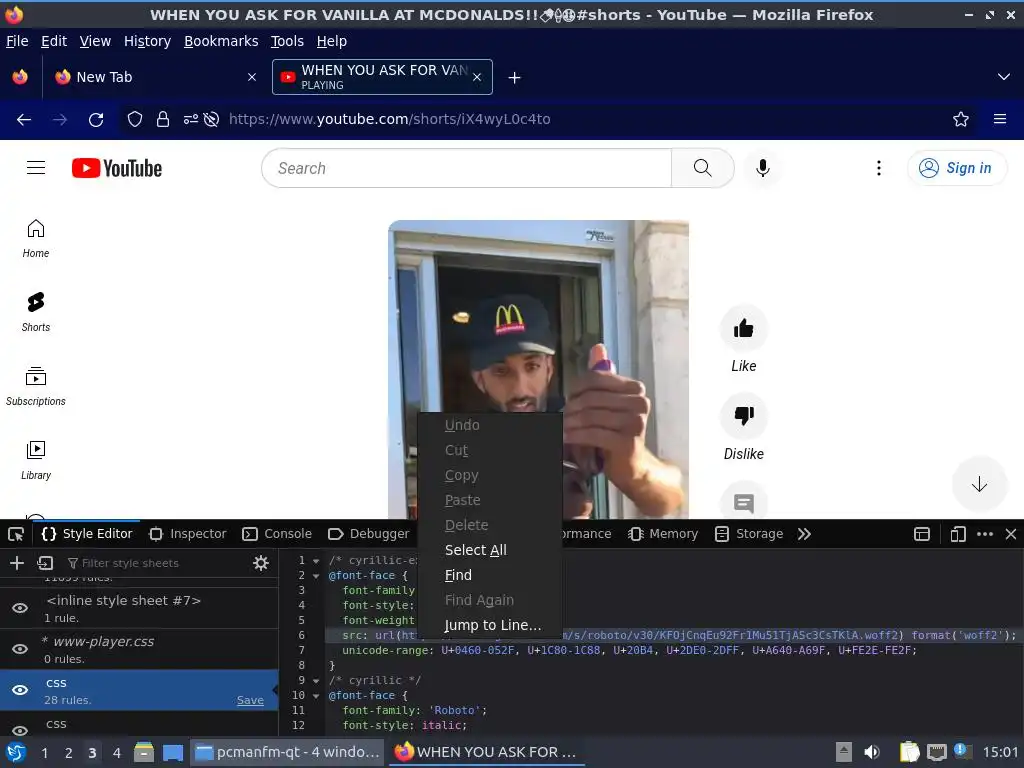Toggle Responsive Design Mode icon in devtools
Viewport: 1024px width, 768px height.
coord(957,534)
